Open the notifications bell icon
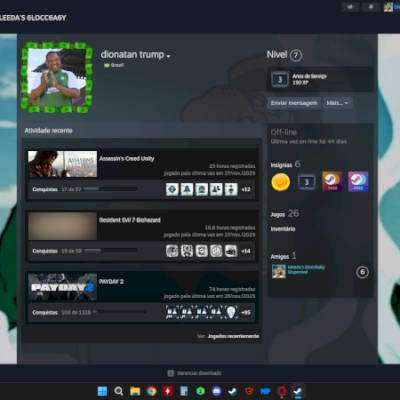The image size is (400, 400). click(x=371, y=7)
